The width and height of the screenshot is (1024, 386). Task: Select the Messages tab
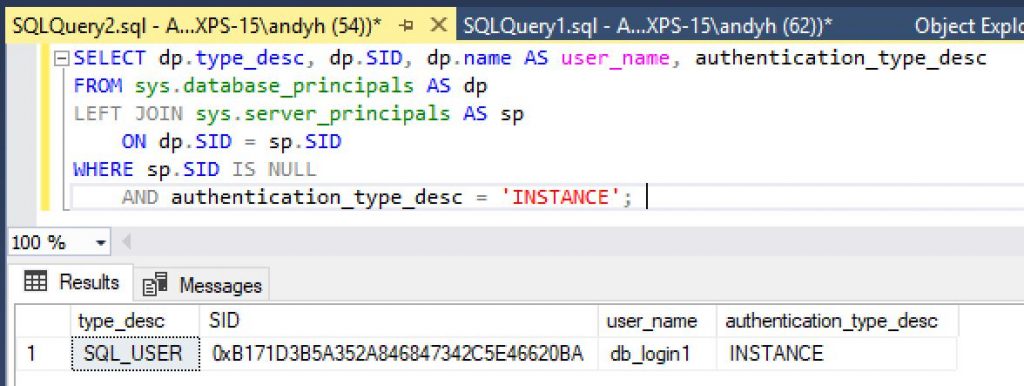coord(202,285)
